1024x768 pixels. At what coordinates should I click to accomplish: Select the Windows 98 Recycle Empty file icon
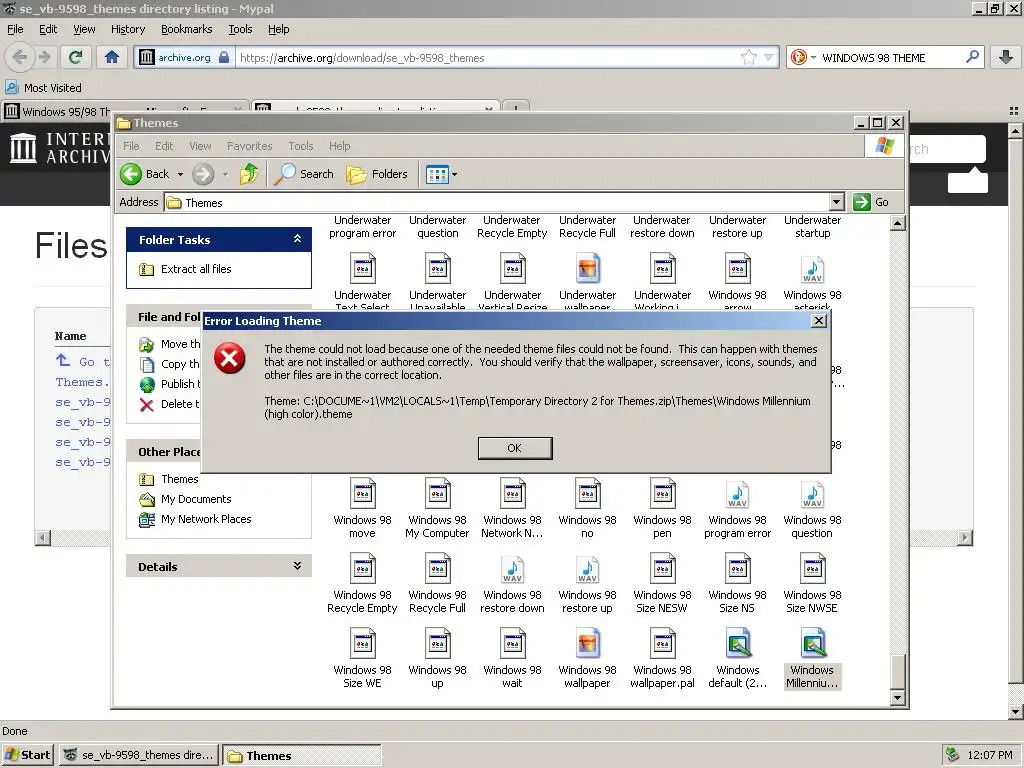(362, 569)
